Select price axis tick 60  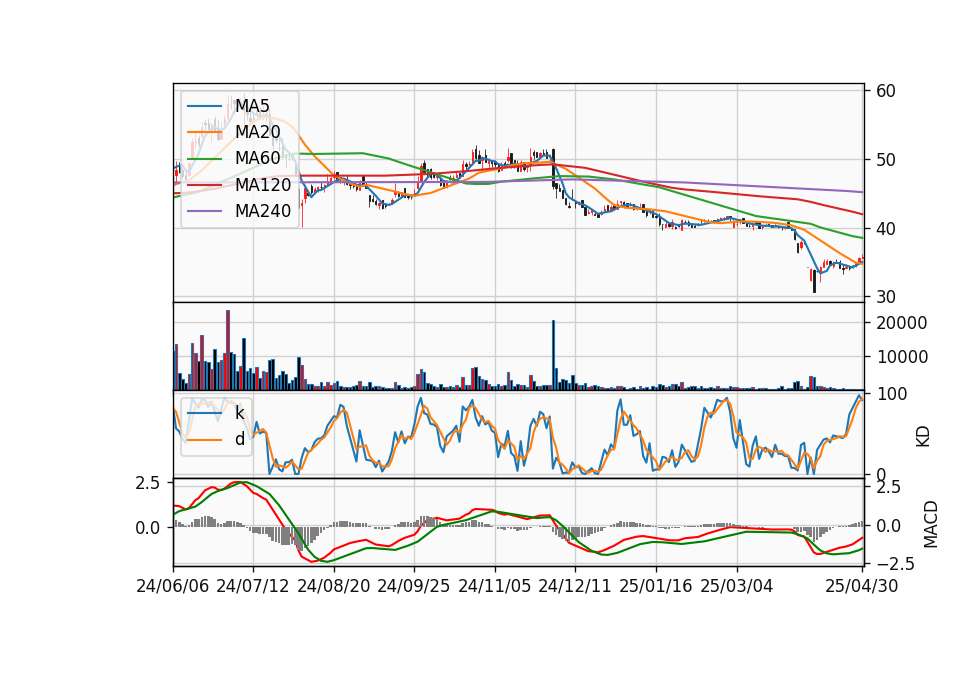point(886,91)
